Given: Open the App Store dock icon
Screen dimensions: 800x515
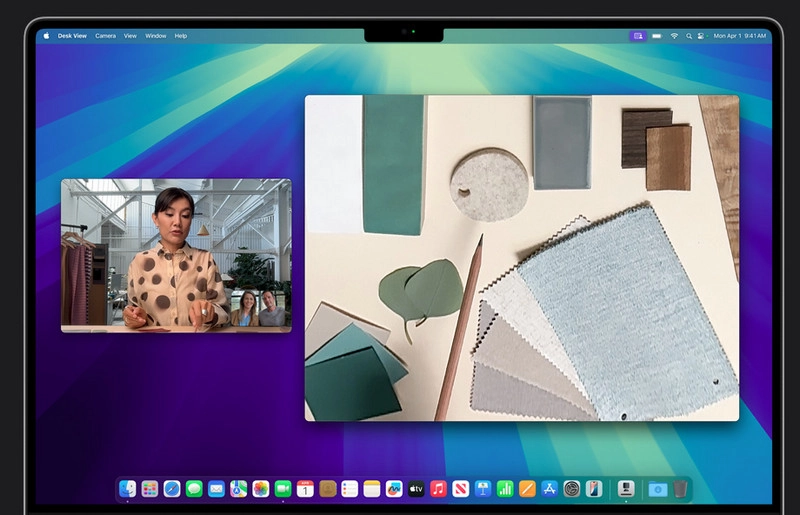Looking at the screenshot, I should pos(549,489).
